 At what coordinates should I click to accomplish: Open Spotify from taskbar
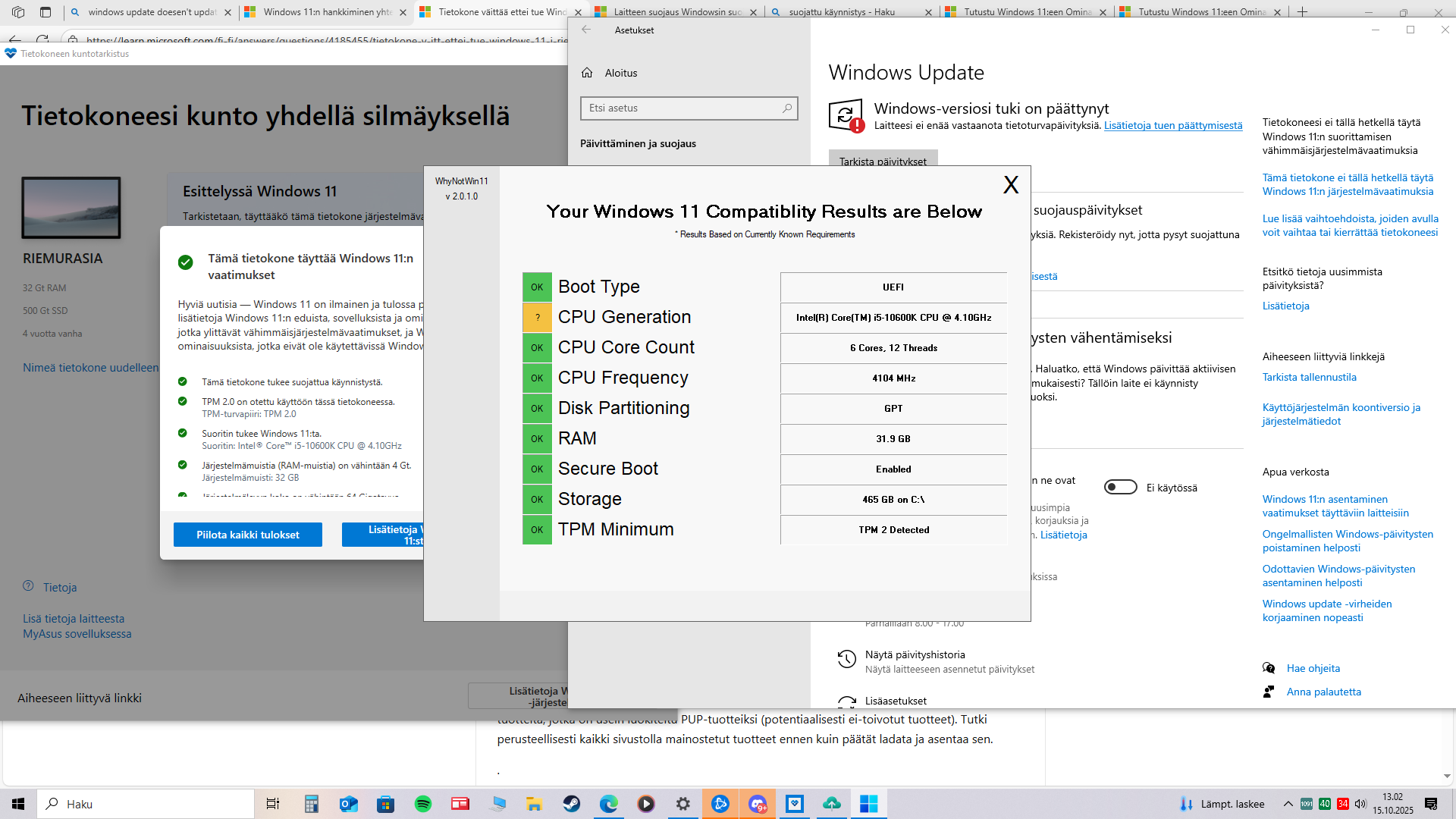tap(423, 804)
